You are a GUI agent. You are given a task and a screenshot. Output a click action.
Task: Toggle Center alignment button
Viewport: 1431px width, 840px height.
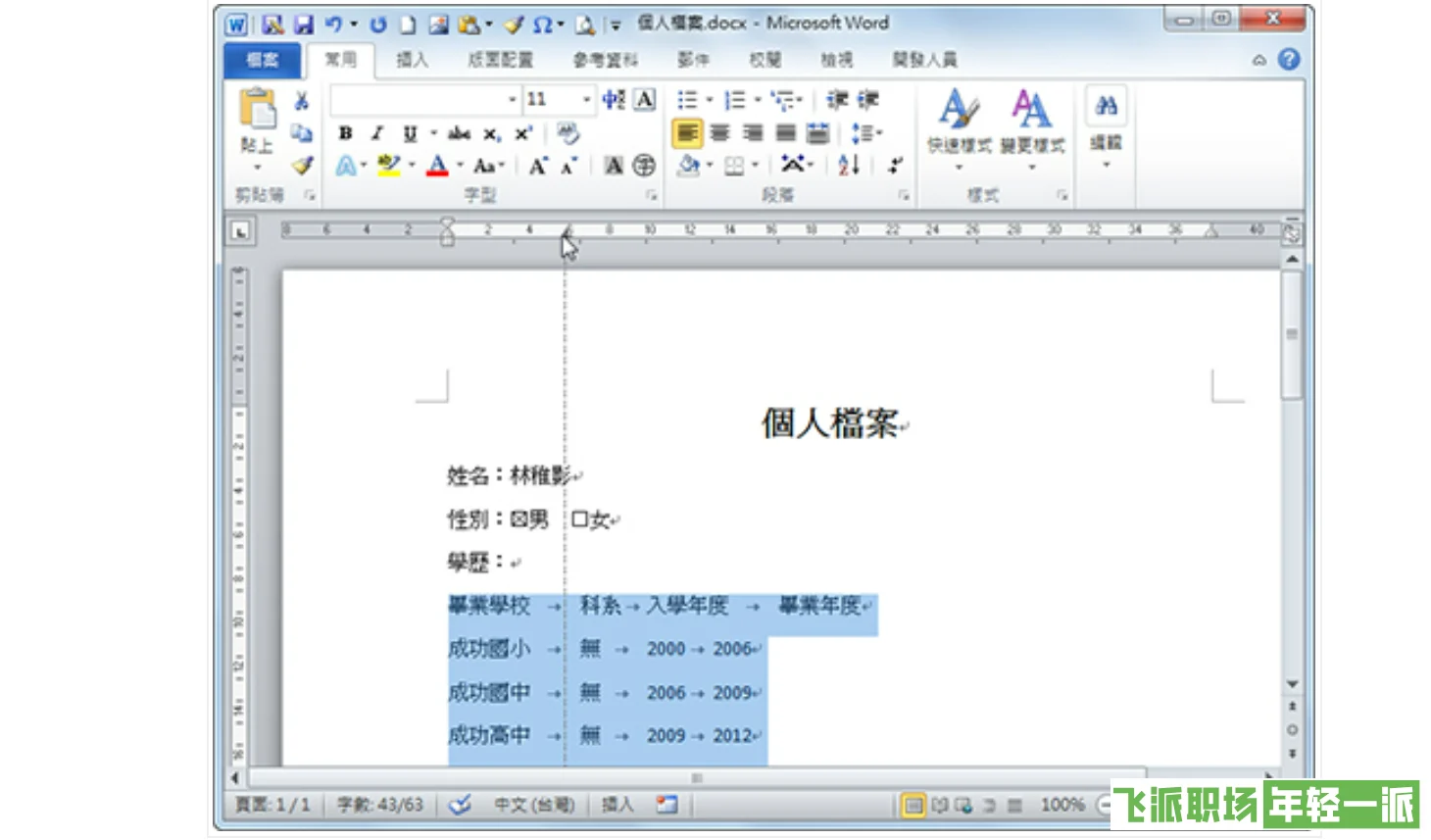pyautogui.click(x=719, y=132)
